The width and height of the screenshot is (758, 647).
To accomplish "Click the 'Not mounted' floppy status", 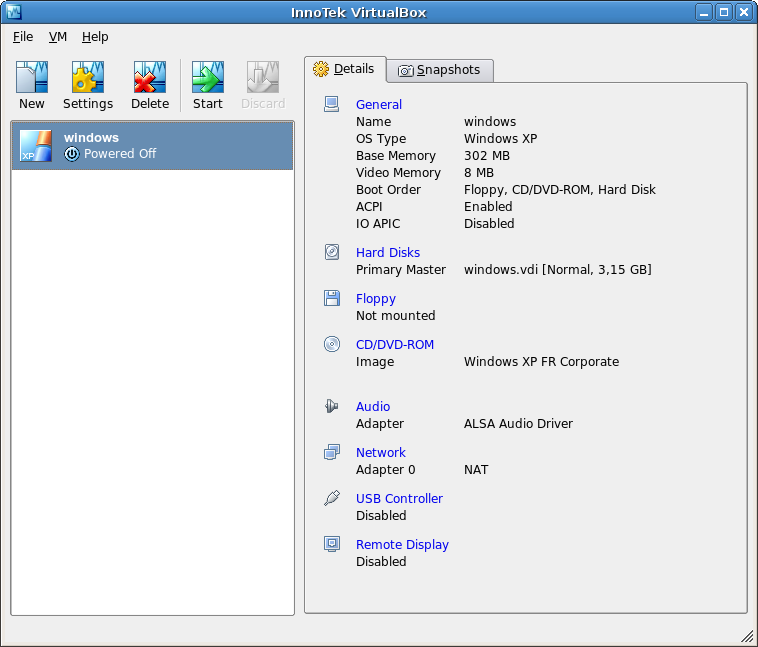I will [395, 315].
